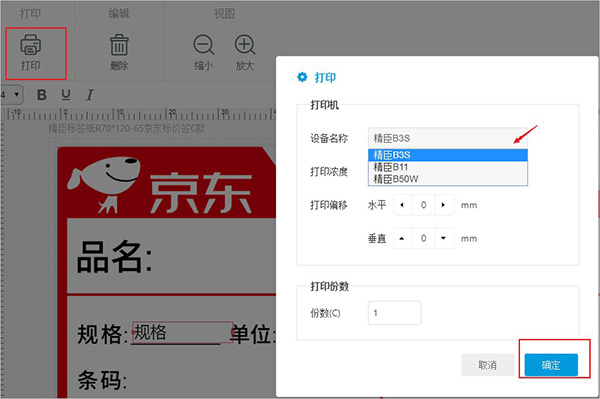This screenshot has height=399, width=600.
Task: Click the 份数(C) copies input field
Action: [x=395, y=313]
